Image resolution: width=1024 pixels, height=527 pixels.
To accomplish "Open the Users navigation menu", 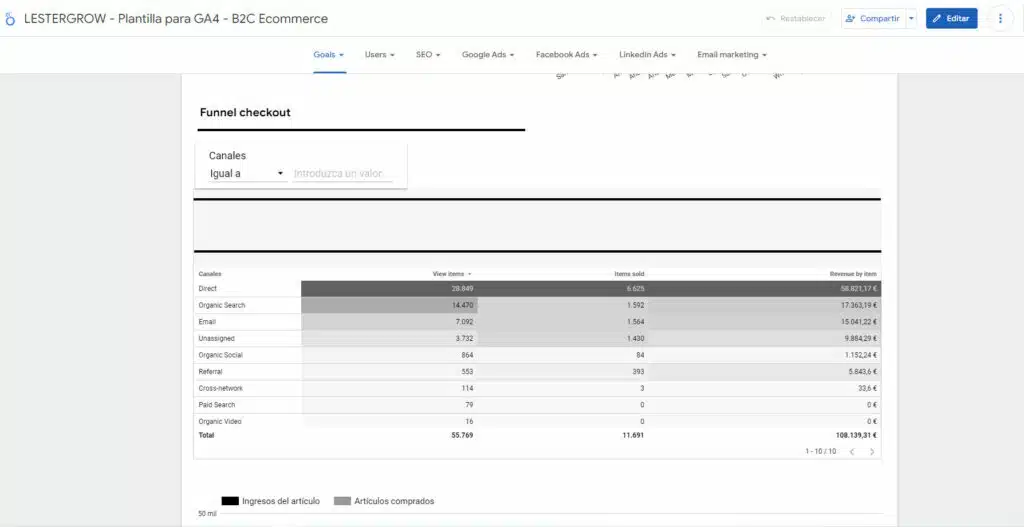I will tap(379, 55).
